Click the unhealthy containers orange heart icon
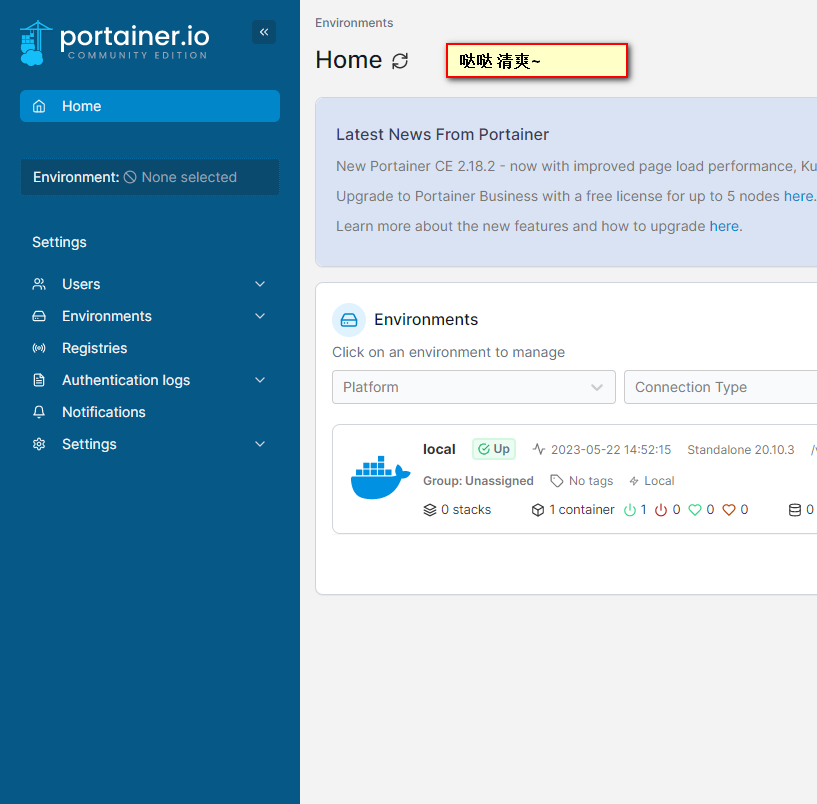 [x=729, y=510]
